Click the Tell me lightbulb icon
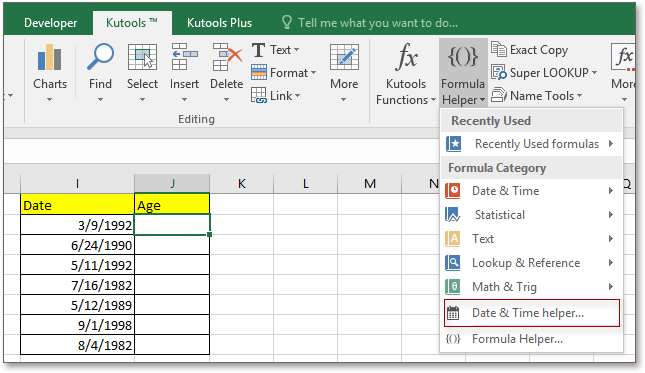The width and height of the screenshot is (645, 373). (x=287, y=23)
